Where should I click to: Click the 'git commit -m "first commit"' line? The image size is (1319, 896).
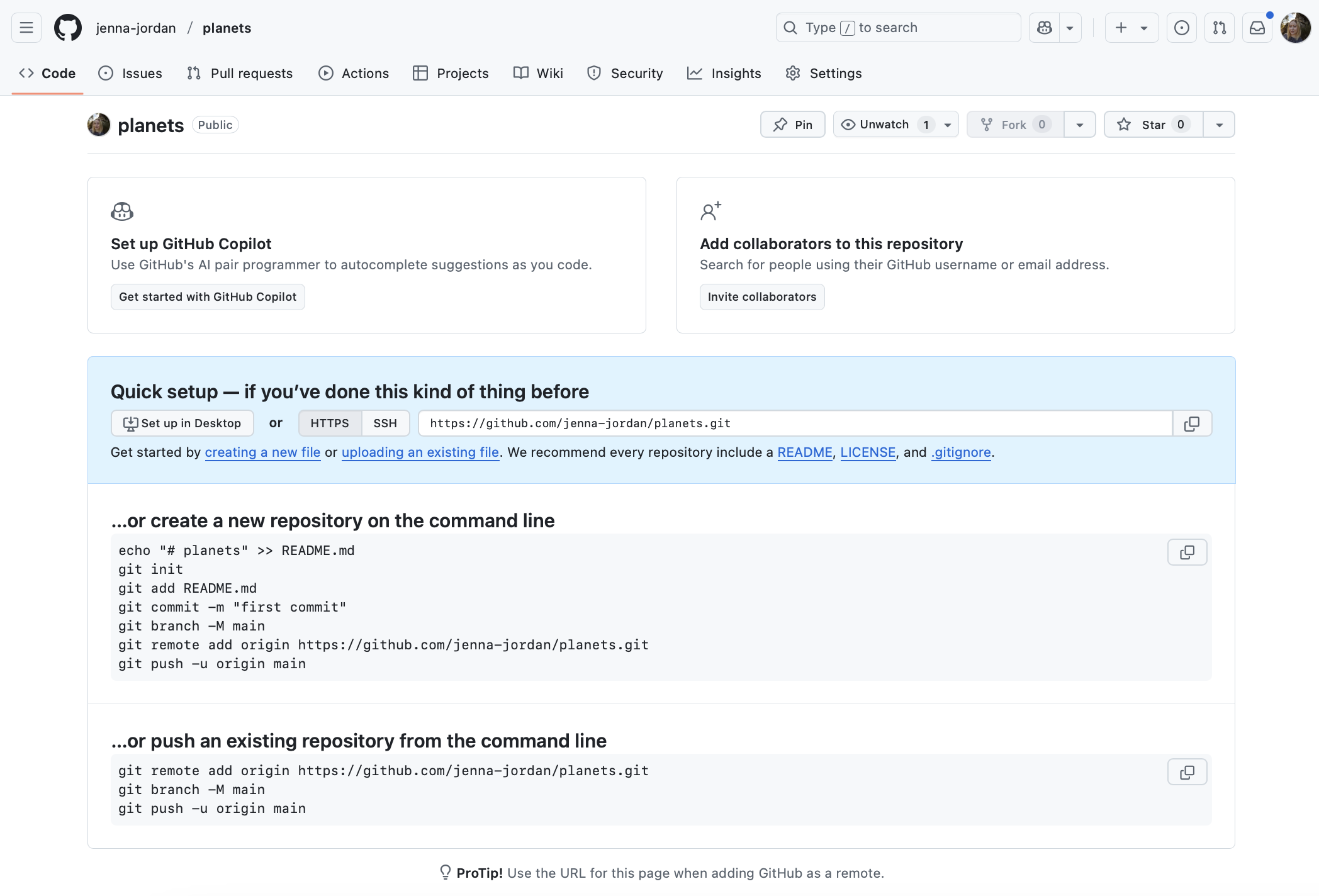pos(232,607)
